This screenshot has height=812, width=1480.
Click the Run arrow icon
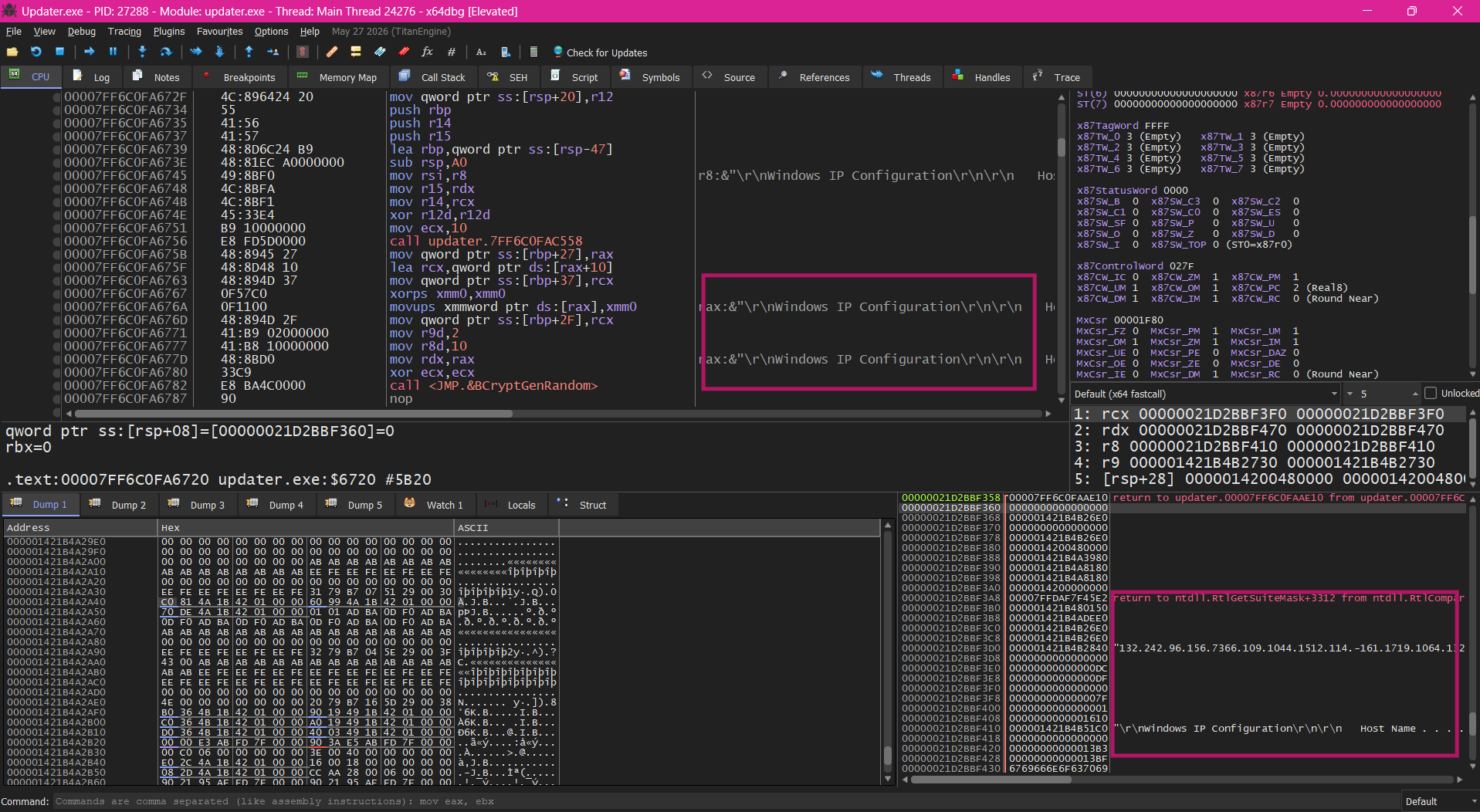pos(90,52)
